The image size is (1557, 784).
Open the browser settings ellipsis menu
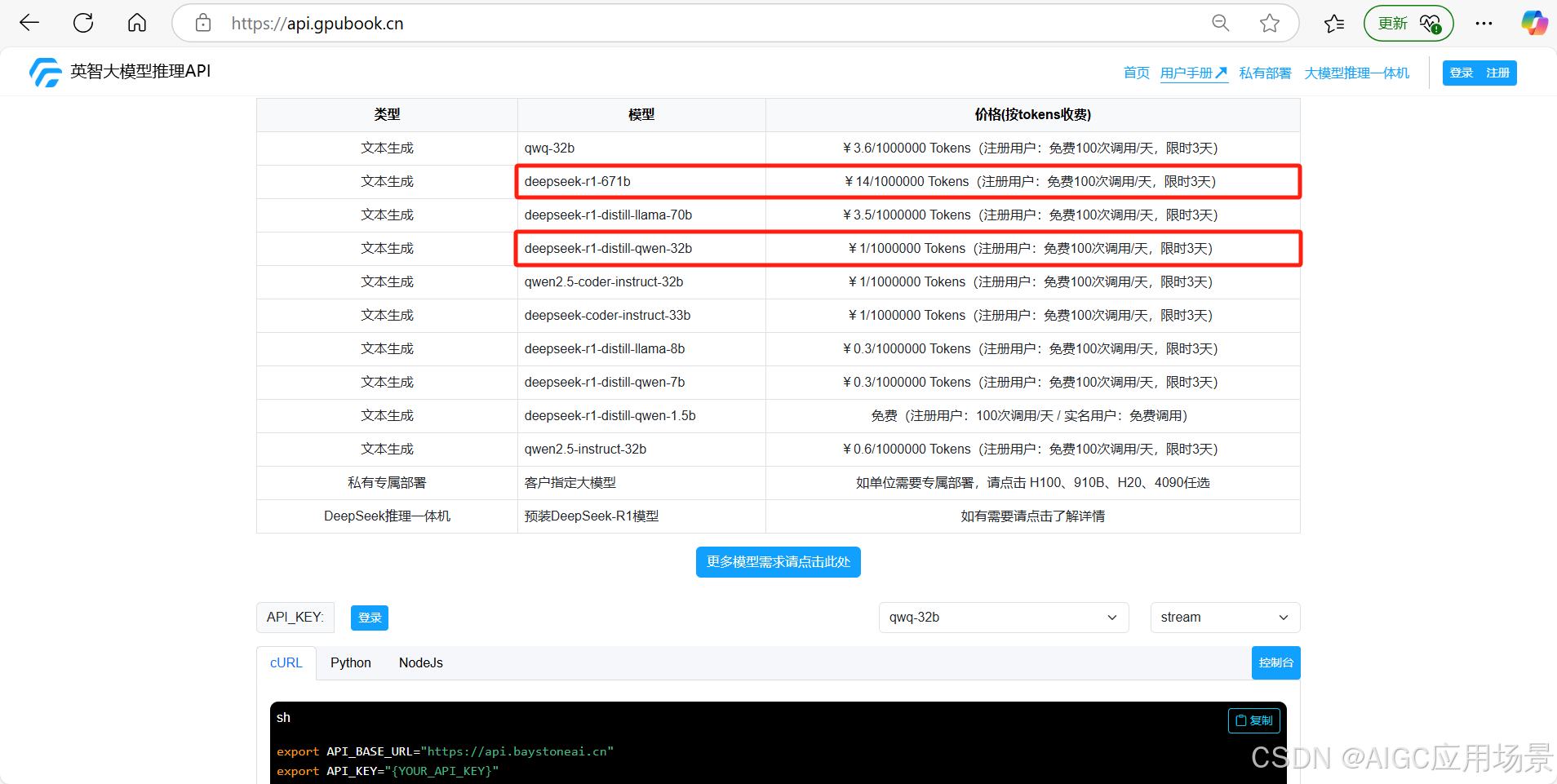(x=1484, y=23)
